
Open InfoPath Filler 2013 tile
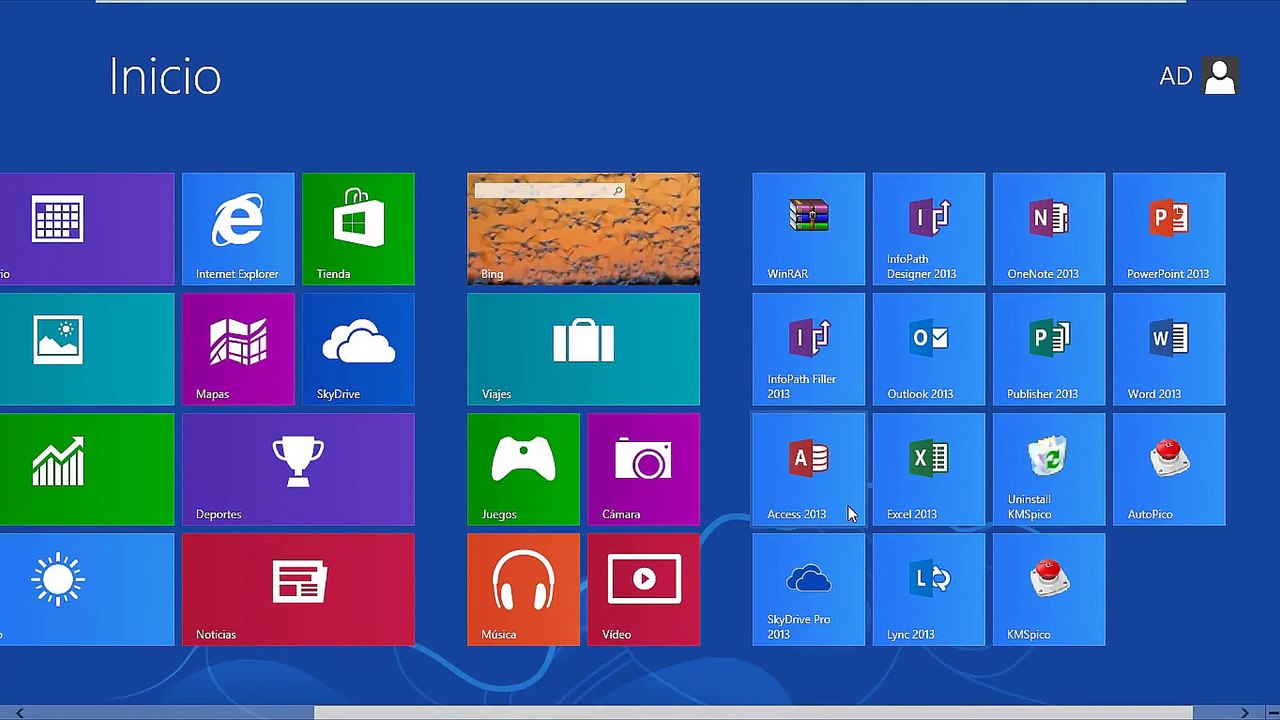click(809, 349)
